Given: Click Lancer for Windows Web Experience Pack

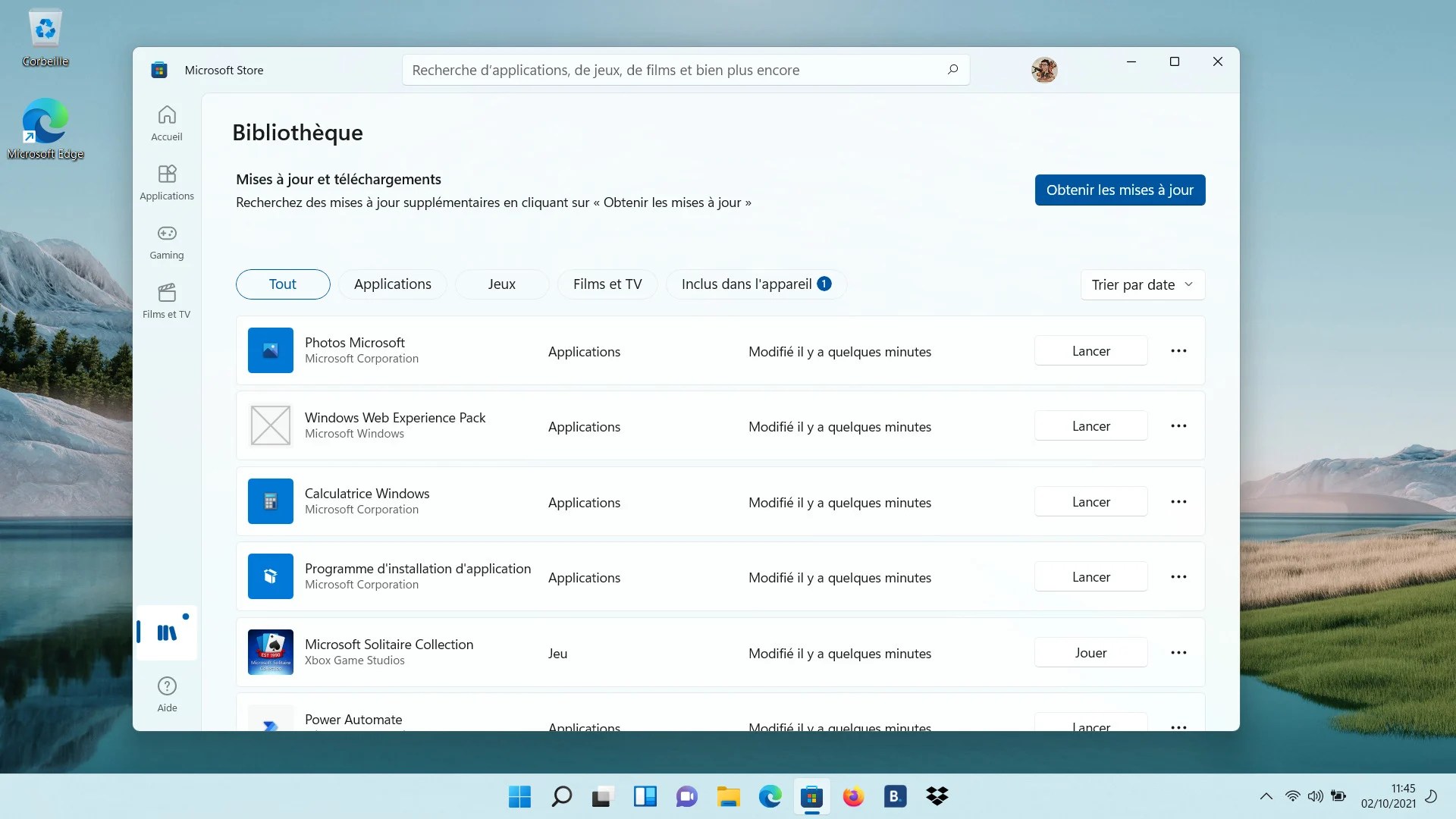Looking at the screenshot, I should [1090, 425].
